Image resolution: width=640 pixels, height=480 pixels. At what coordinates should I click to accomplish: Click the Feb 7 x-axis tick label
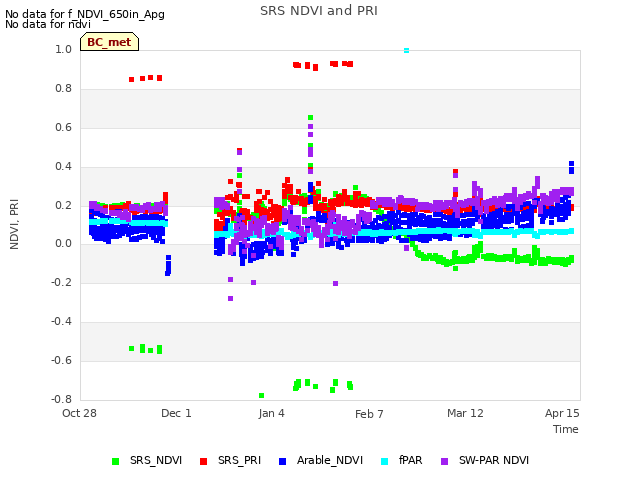(369, 414)
